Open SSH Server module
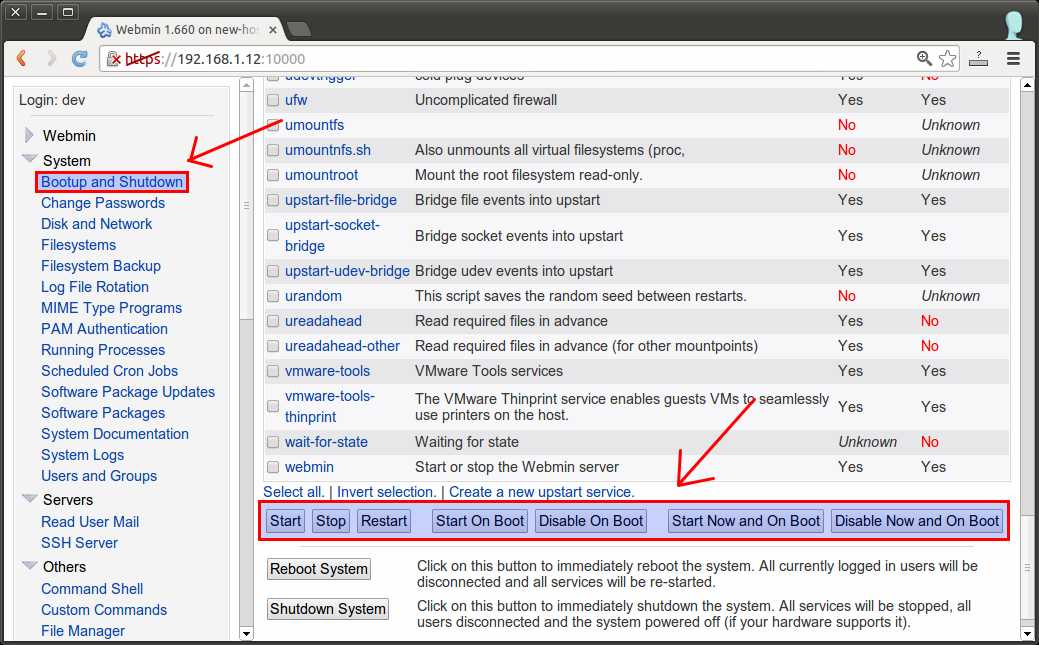Screen dimensions: 1039x645 pos(79,543)
